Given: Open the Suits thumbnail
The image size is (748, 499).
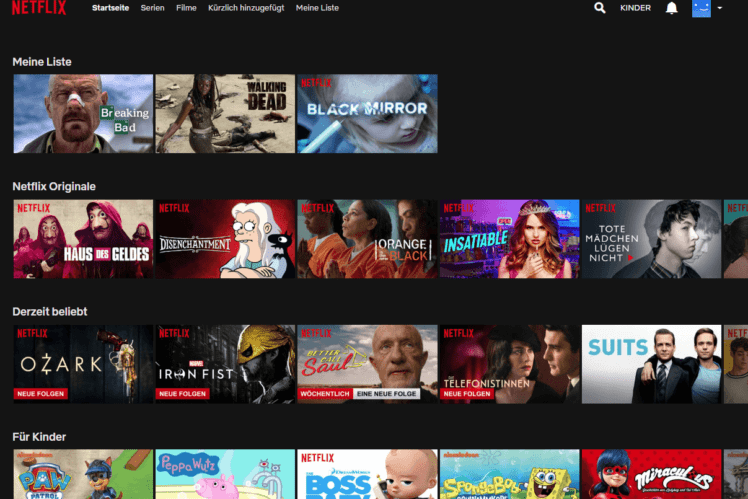Looking at the screenshot, I should [652, 364].
